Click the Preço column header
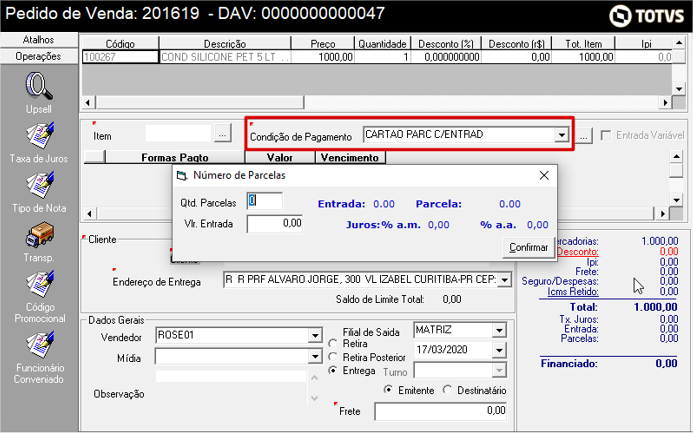 point(323,44)
